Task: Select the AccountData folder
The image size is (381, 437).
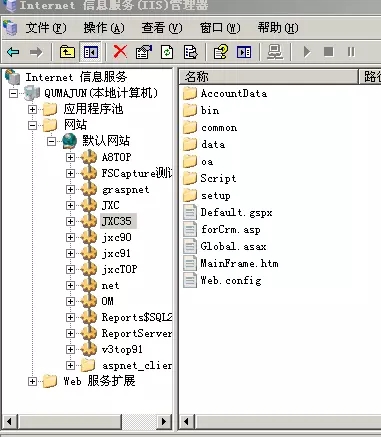Action: coord(234,93)
